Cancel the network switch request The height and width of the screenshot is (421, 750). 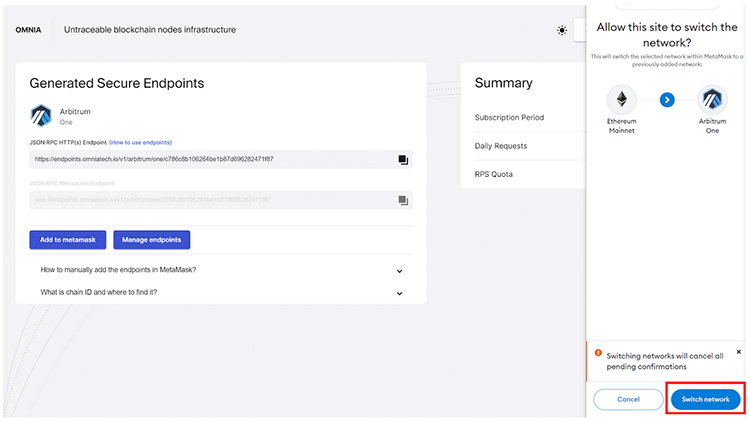(x=628, y=399)
